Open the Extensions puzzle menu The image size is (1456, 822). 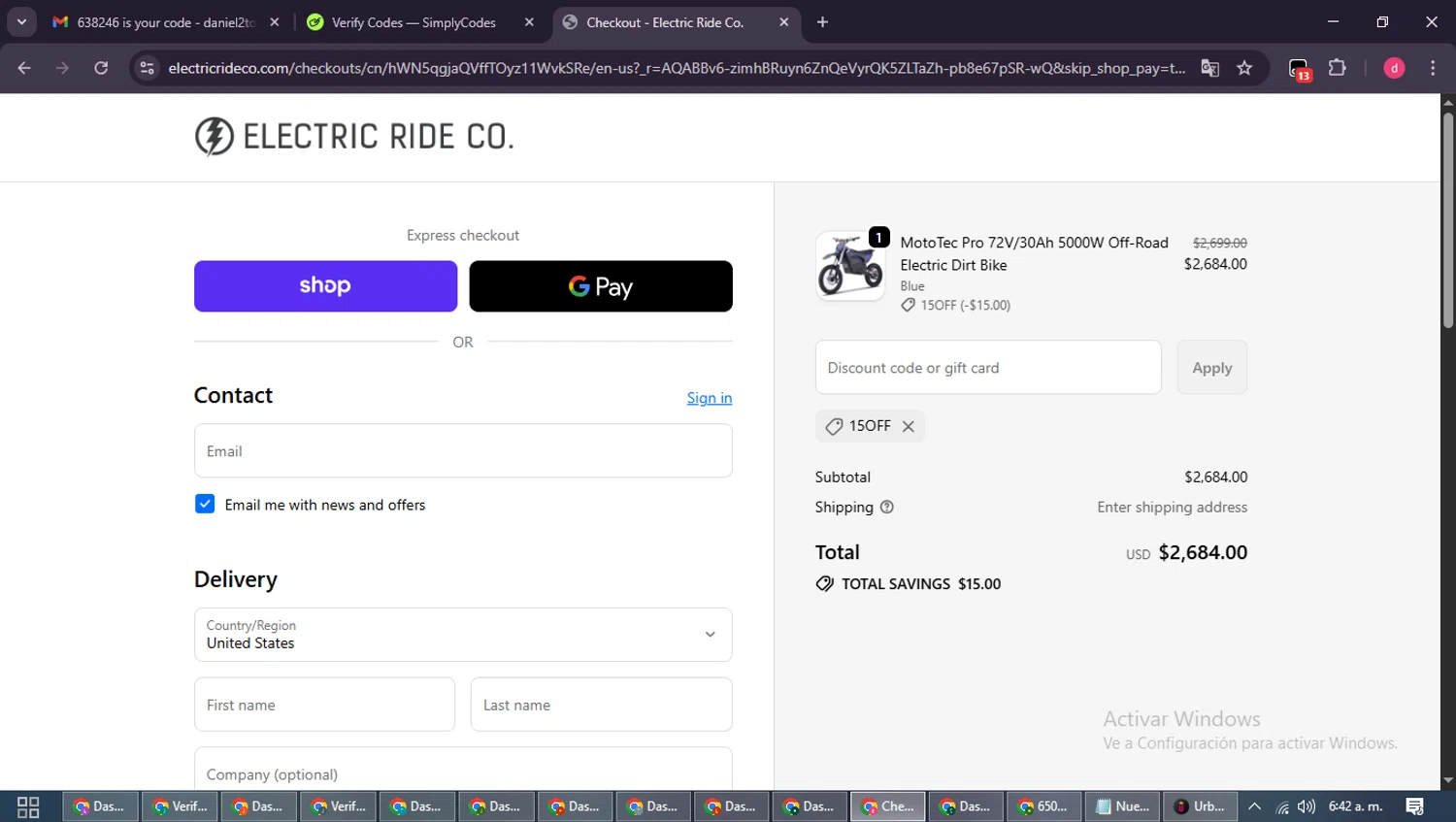(1338, 68)
